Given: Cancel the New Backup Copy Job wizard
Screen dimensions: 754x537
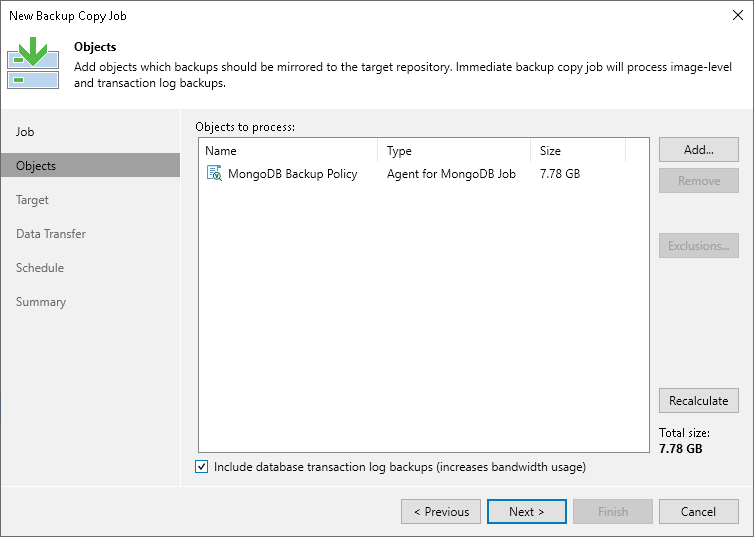Looking at the screenshot, I should [x=699, y=512].
